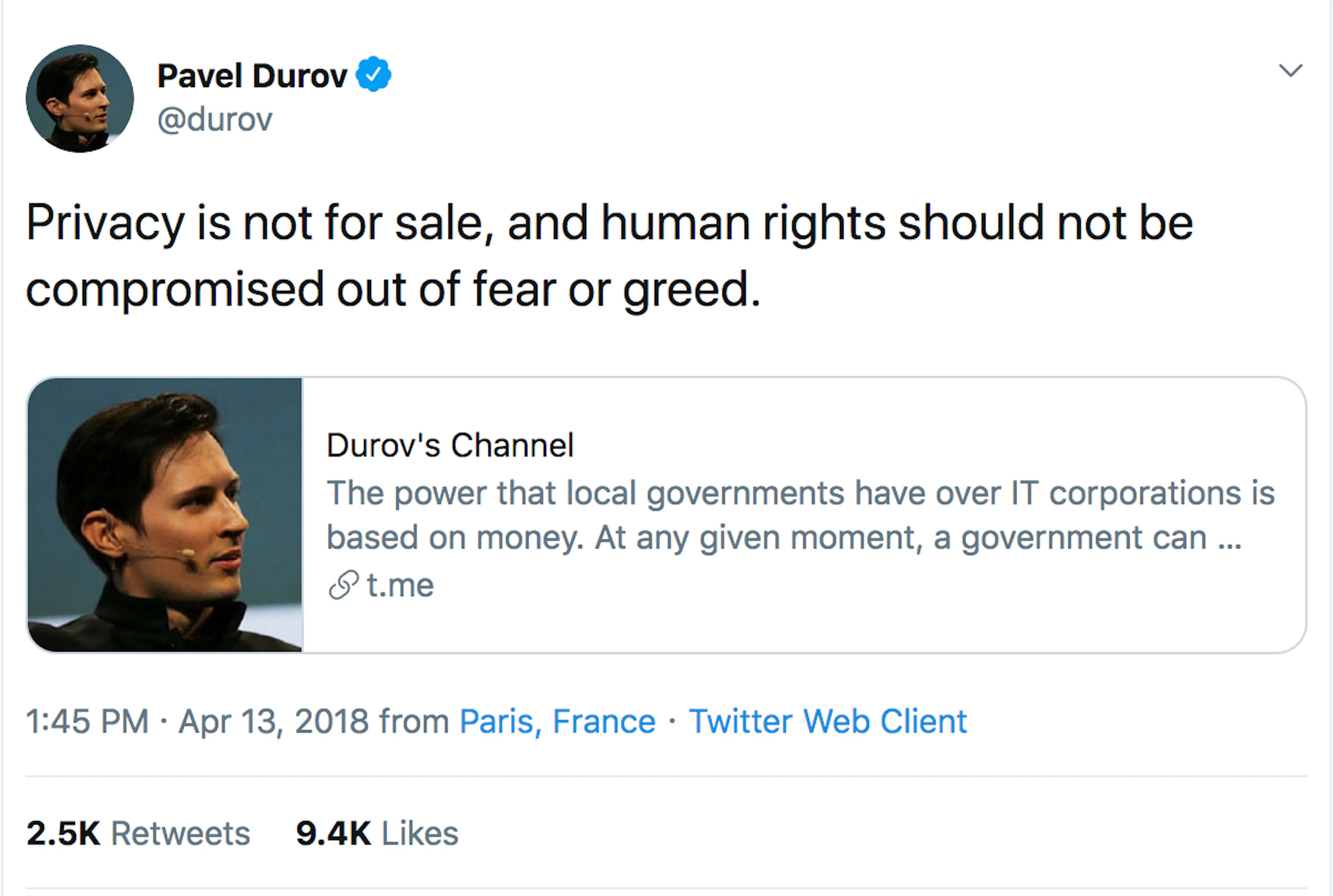The height and width of the screenshot is (896, 1333).
Task: Click the blue verified badge
Action: pos(373,74)
